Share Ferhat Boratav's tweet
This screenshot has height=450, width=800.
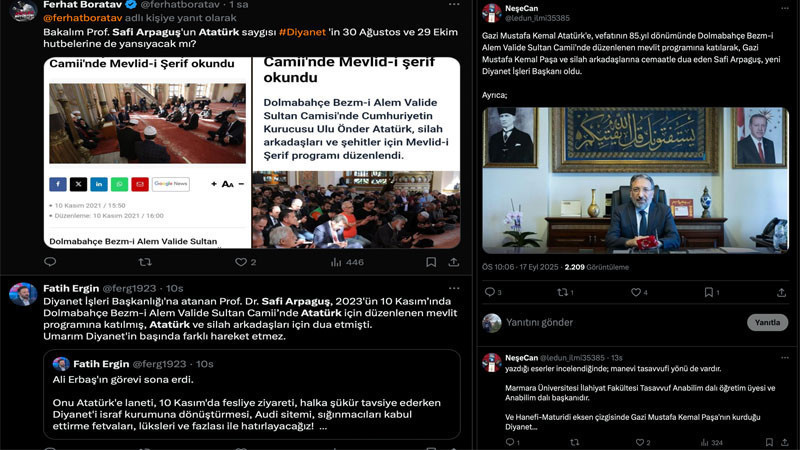click(x=454, y=262)
